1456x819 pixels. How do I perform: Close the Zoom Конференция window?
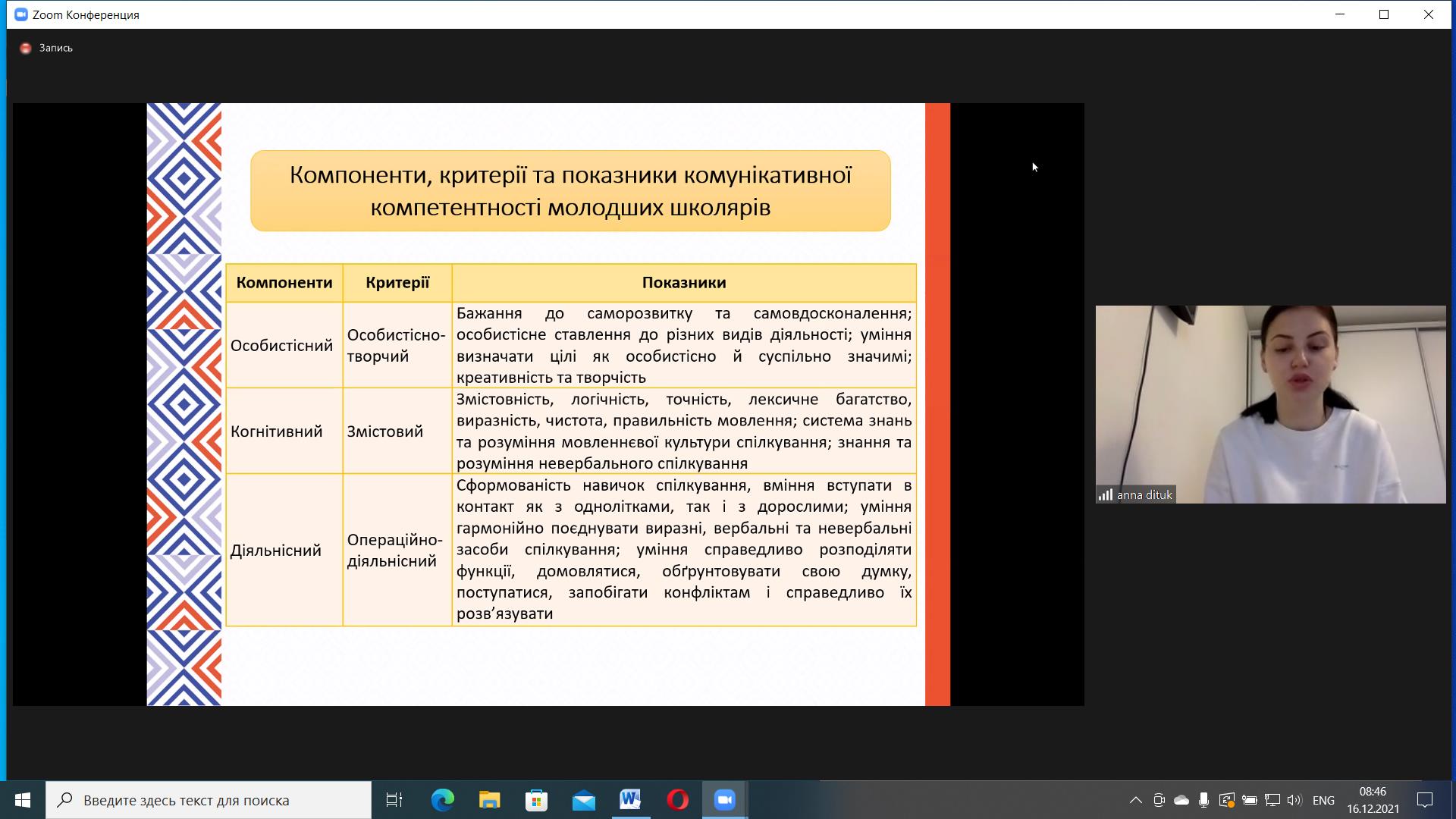pos(1429,14)
